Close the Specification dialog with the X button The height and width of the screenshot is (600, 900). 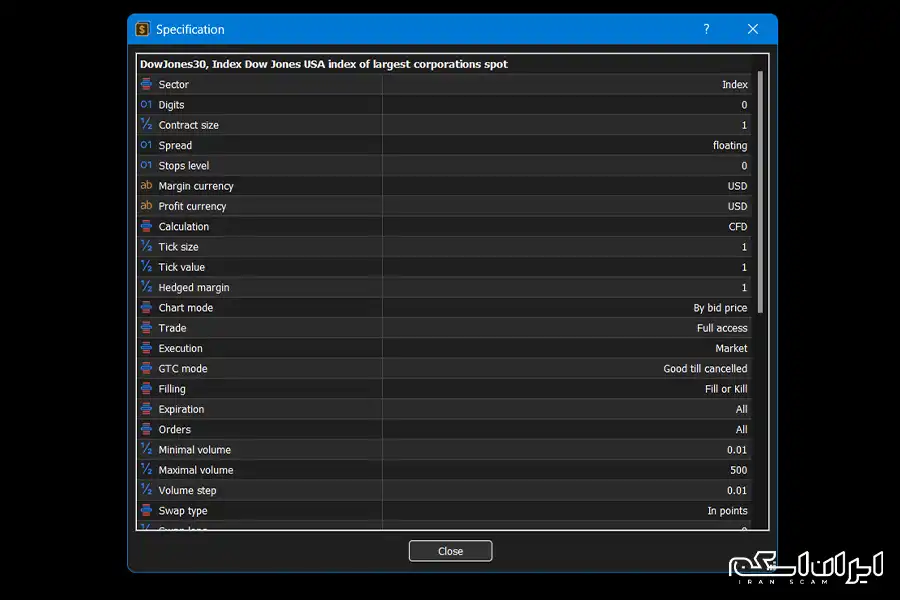(x=753, y=29)
